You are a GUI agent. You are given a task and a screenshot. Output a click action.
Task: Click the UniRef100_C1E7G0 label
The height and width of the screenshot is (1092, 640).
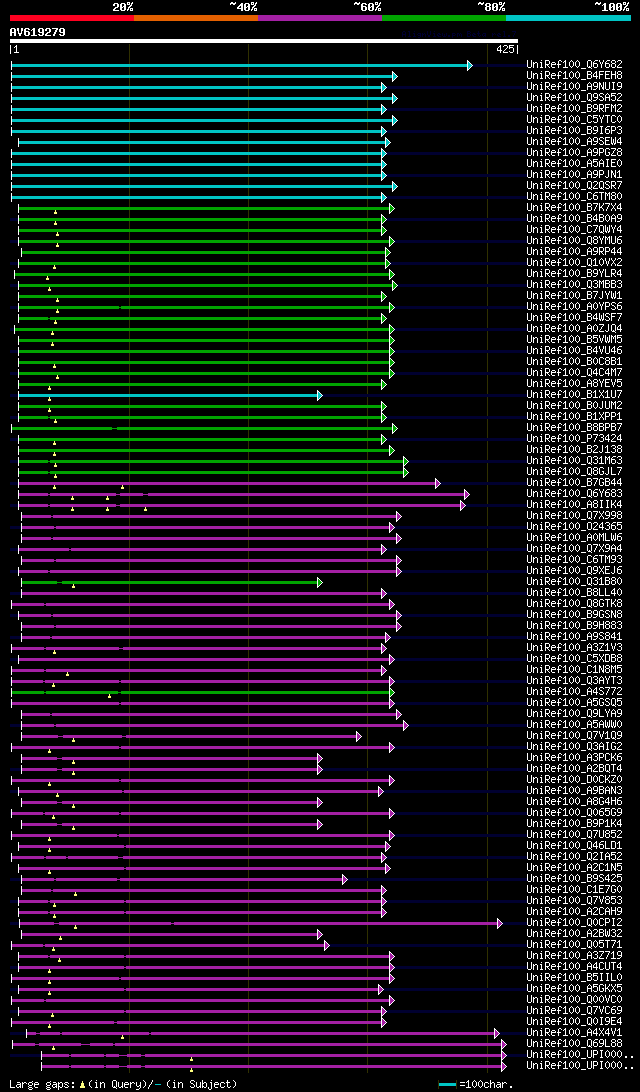pos(575,889)
